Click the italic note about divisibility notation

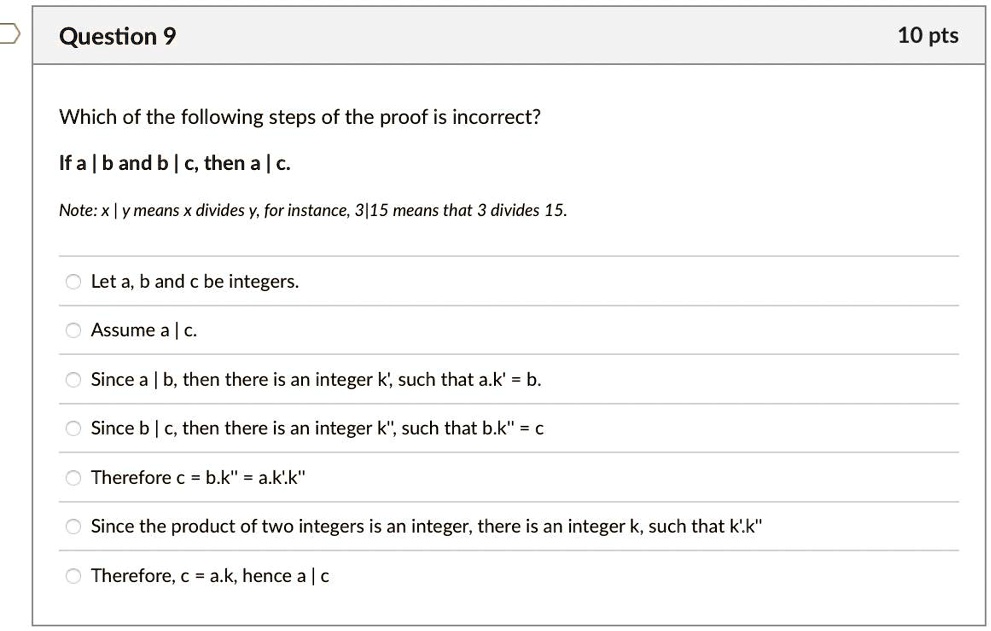pyautogui.click(x=312, y=210)
